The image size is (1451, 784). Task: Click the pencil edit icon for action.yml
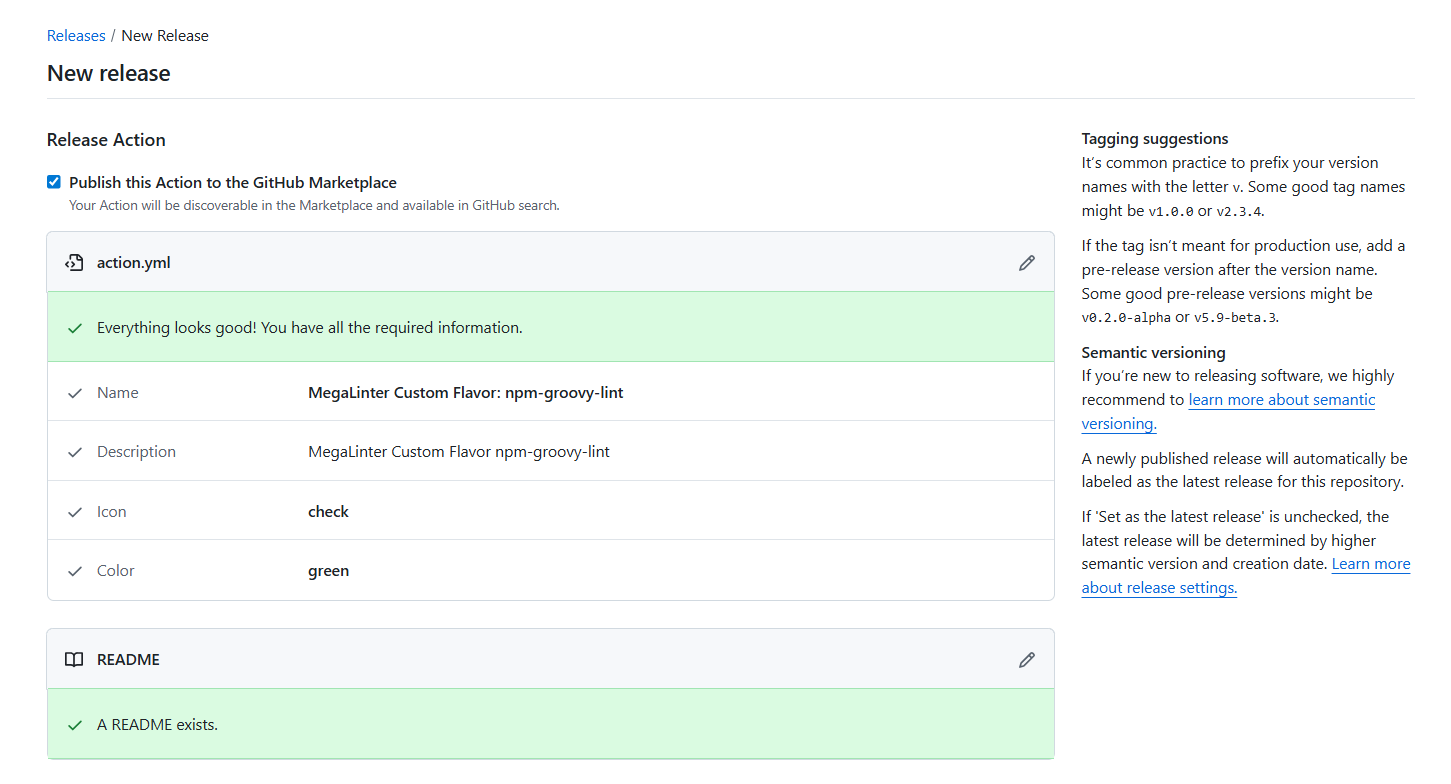pyautogui.click(x=1026, y=263)
